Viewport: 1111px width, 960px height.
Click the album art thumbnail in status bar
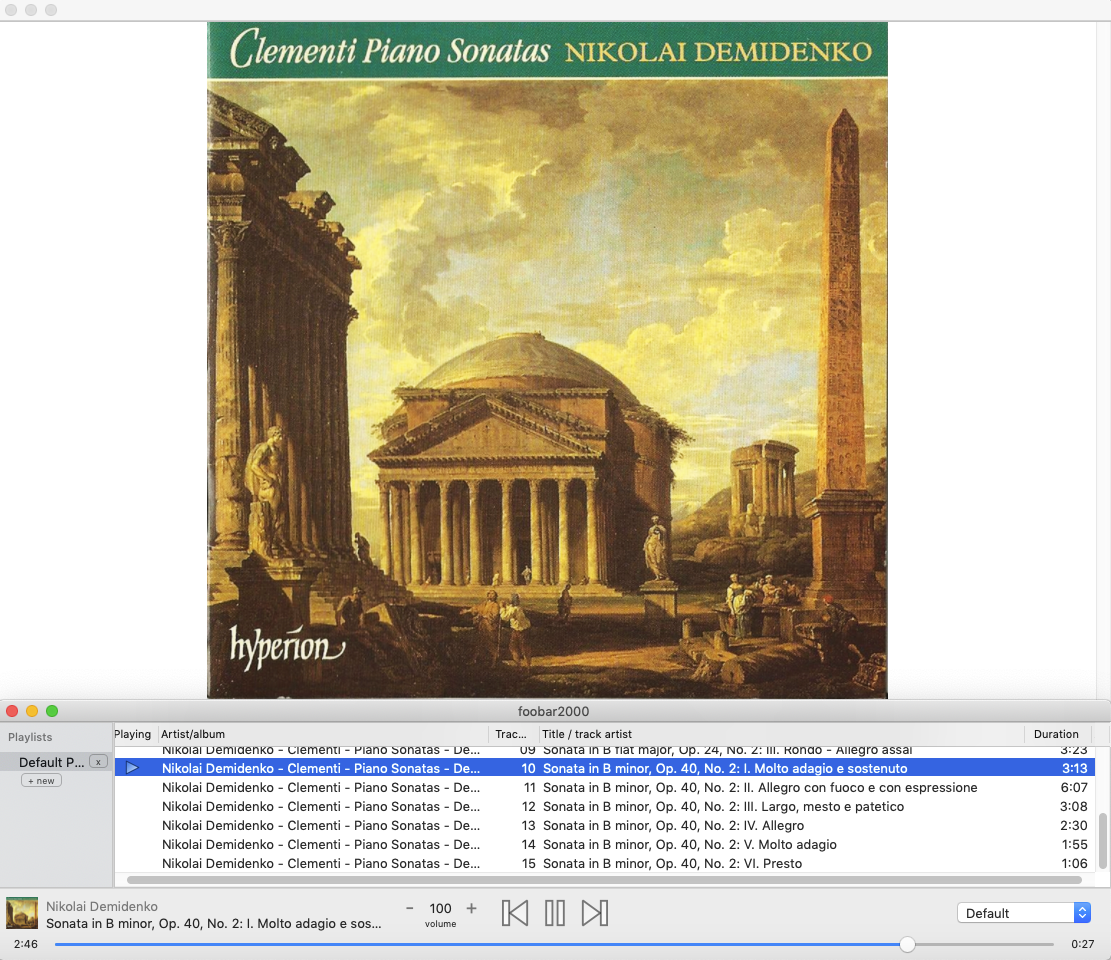point(22,913)
